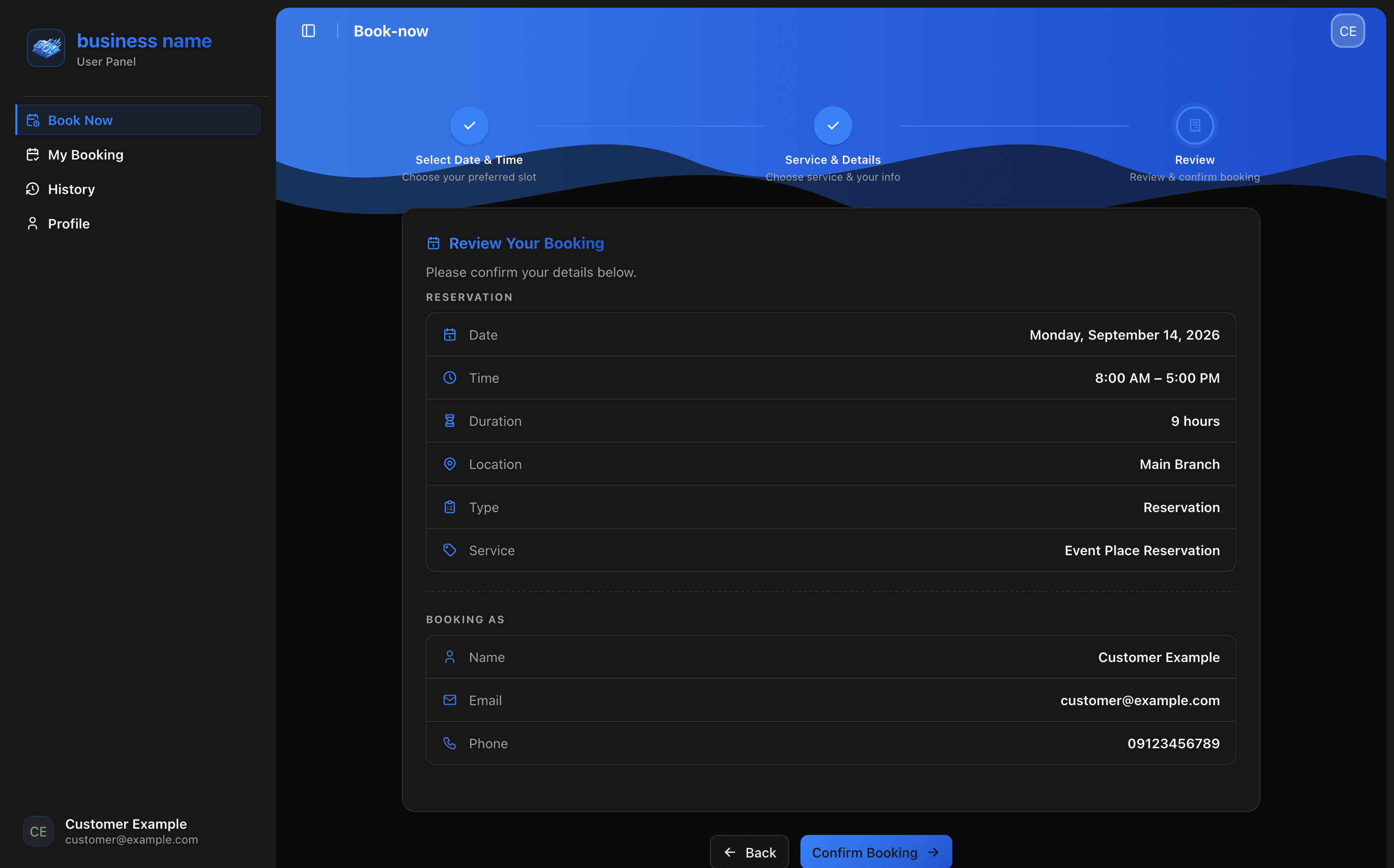Click the business name logo icon
This screenshot has height=868, width=1394.
click(46, 47)
